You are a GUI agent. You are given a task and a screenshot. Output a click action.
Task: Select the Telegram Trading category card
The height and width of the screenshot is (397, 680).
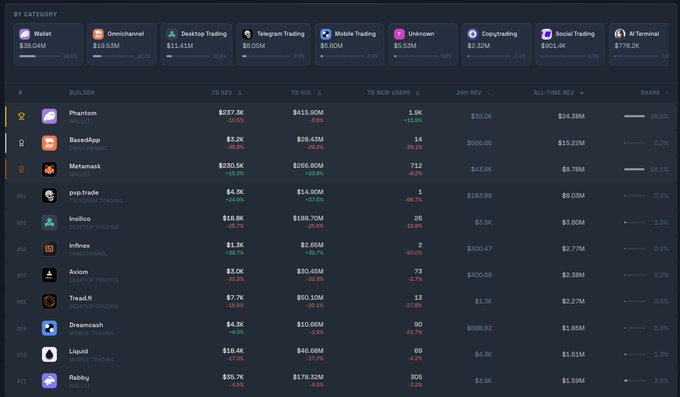274,44
